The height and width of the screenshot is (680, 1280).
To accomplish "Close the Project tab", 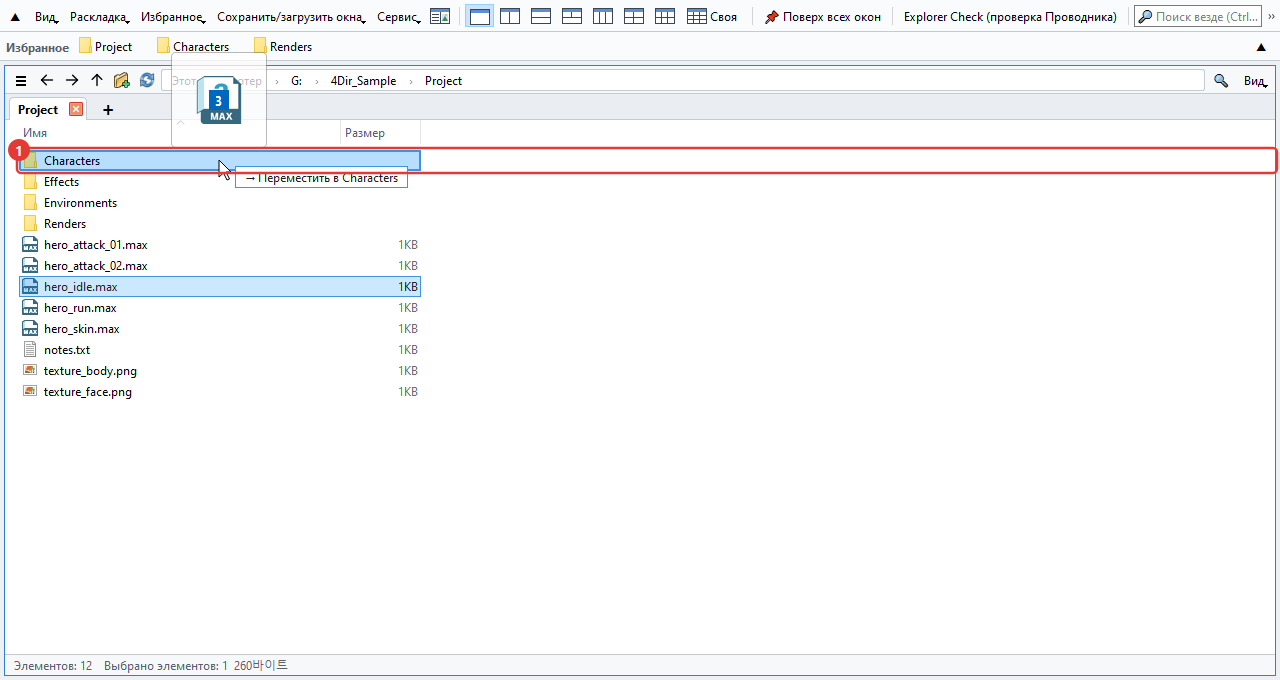I will (76, 110).
